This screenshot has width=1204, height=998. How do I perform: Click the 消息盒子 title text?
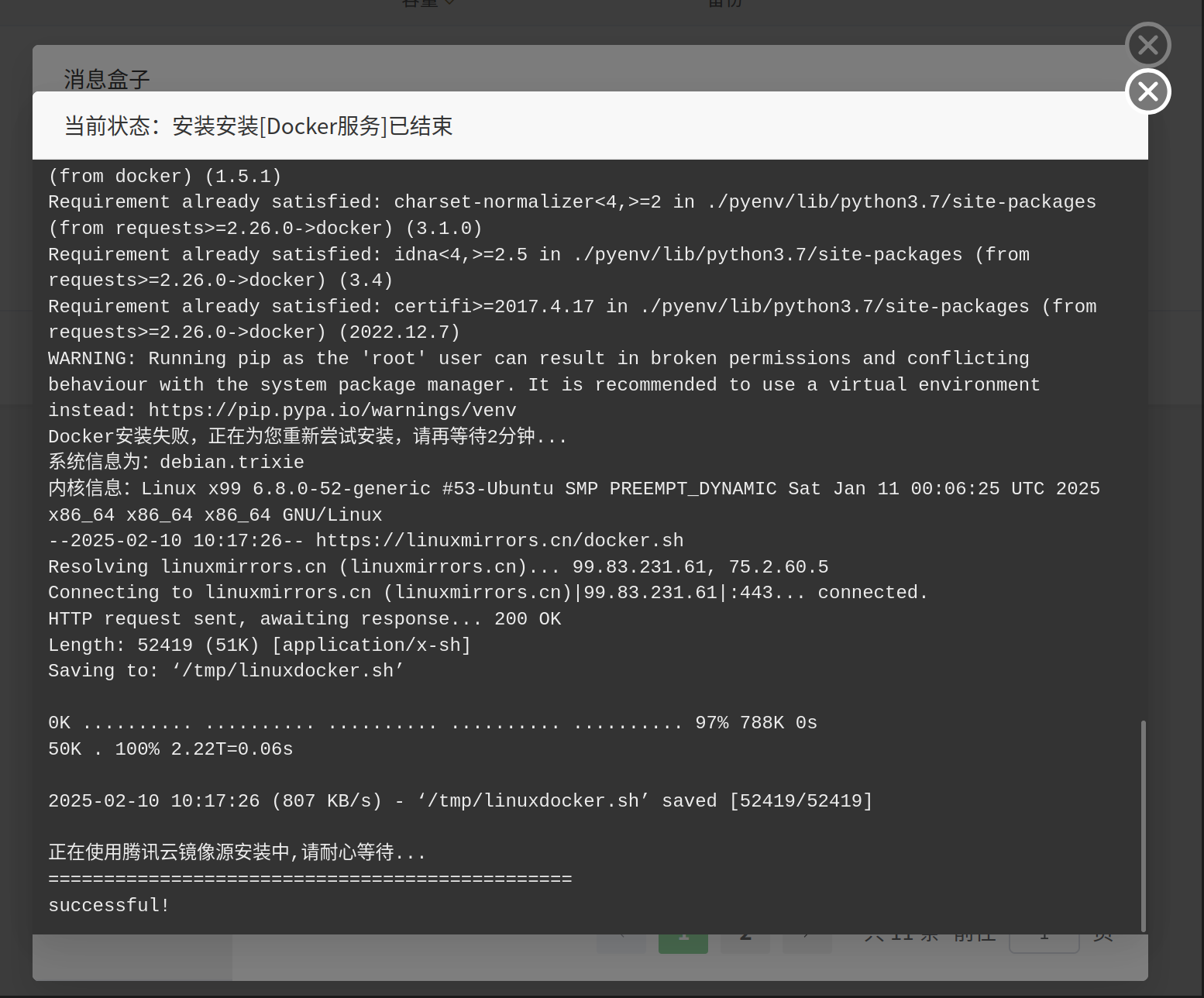(x=107, y=79)
